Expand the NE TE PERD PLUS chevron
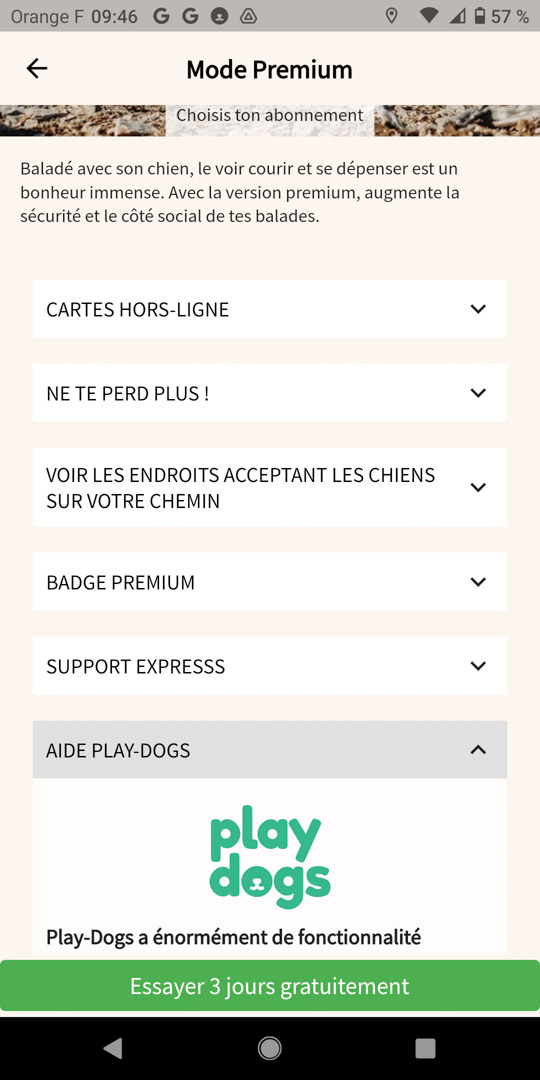The height and width of the screenshot is (1080, 540). [x=478, y=393]
